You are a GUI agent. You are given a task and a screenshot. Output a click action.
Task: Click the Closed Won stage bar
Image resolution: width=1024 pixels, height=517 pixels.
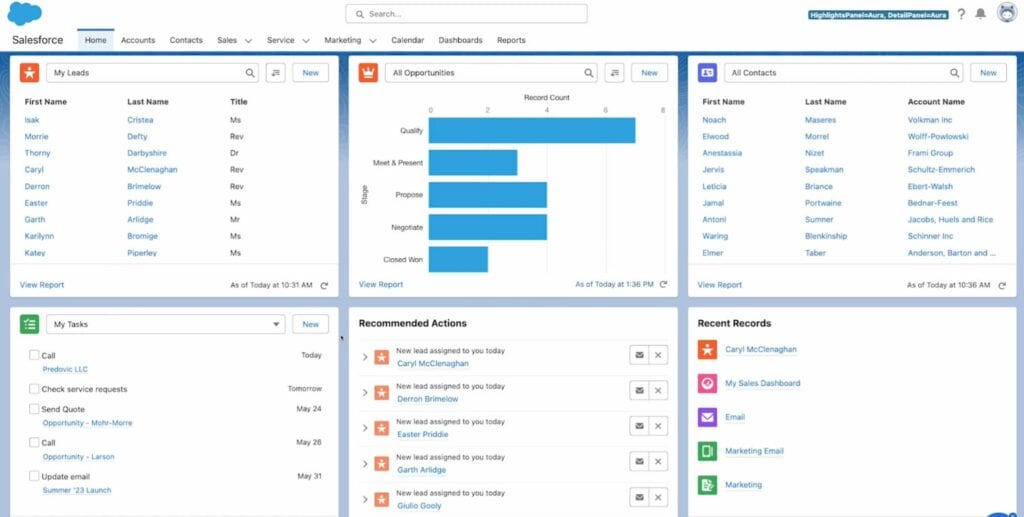pyautogui.click(x=458, y=260)
